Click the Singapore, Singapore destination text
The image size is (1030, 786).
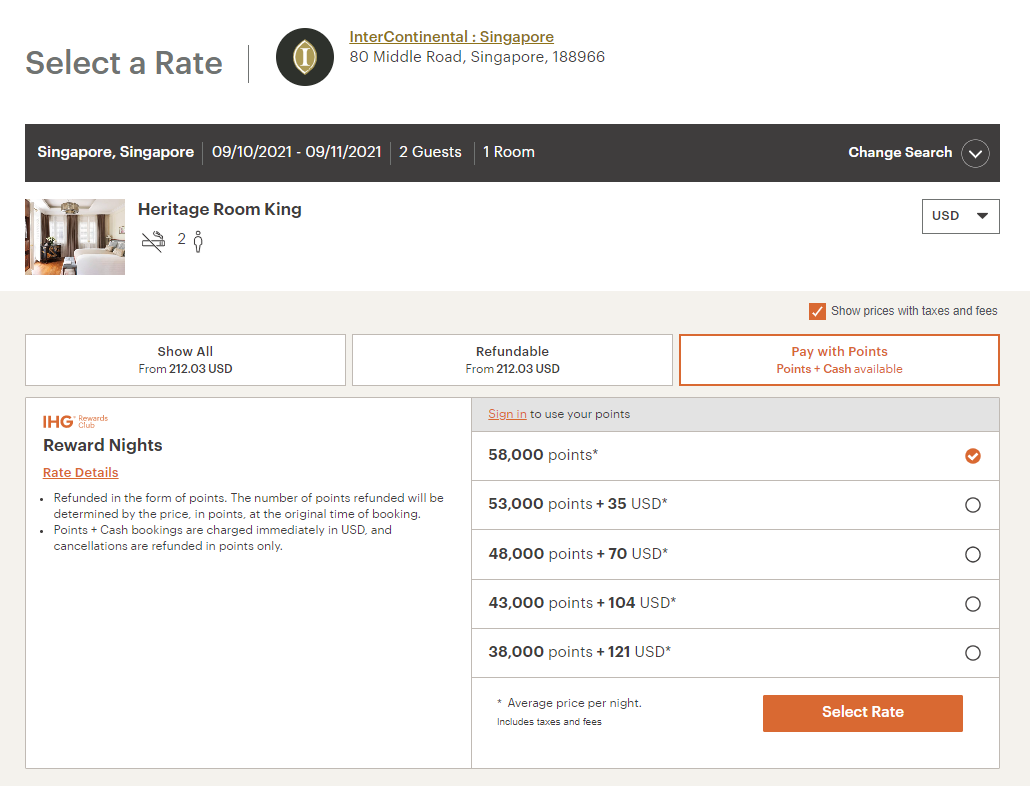point(116,152)
